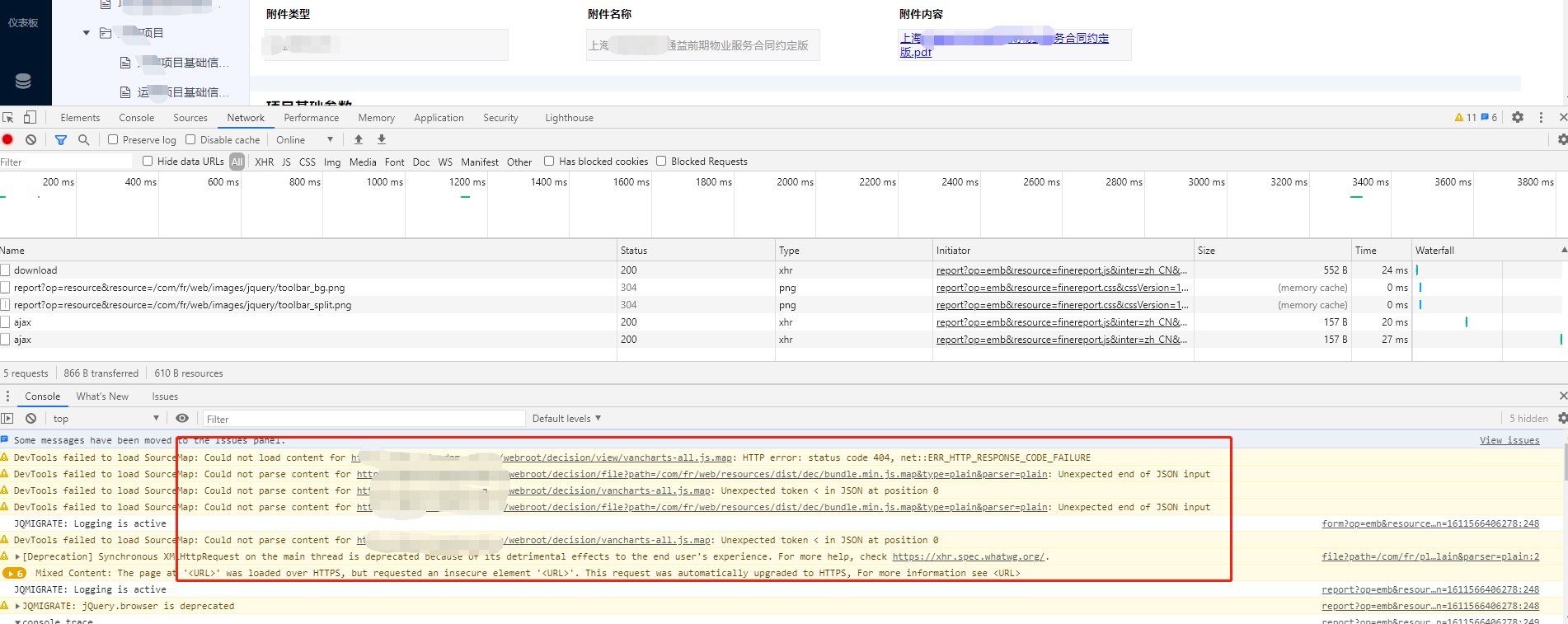Image resolution: width=1568 pixels, height=624 pixels.
Task: Open the top context selector dropdown
Action: [x=106, y=419]
